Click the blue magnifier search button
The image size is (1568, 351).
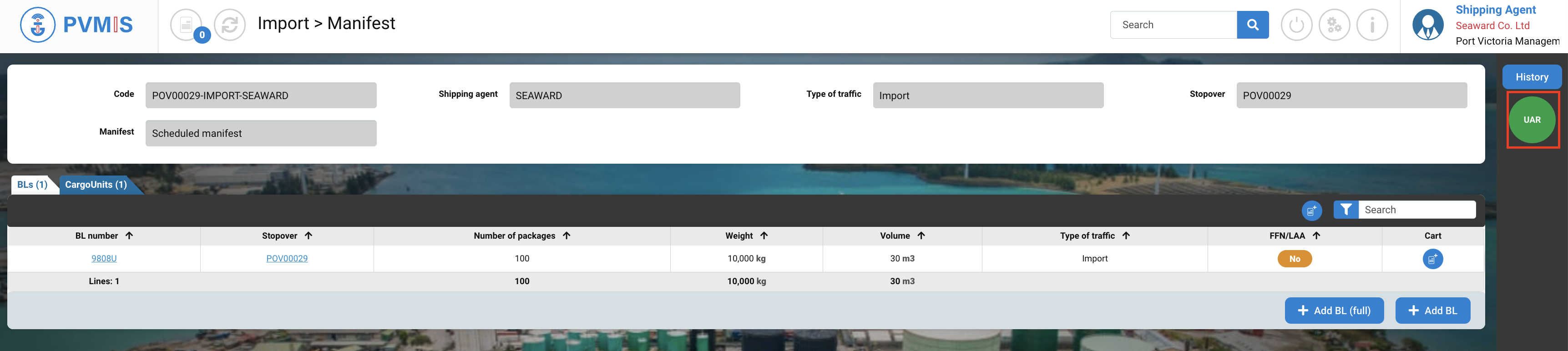pyautogui.click(x=1252, y=25)
